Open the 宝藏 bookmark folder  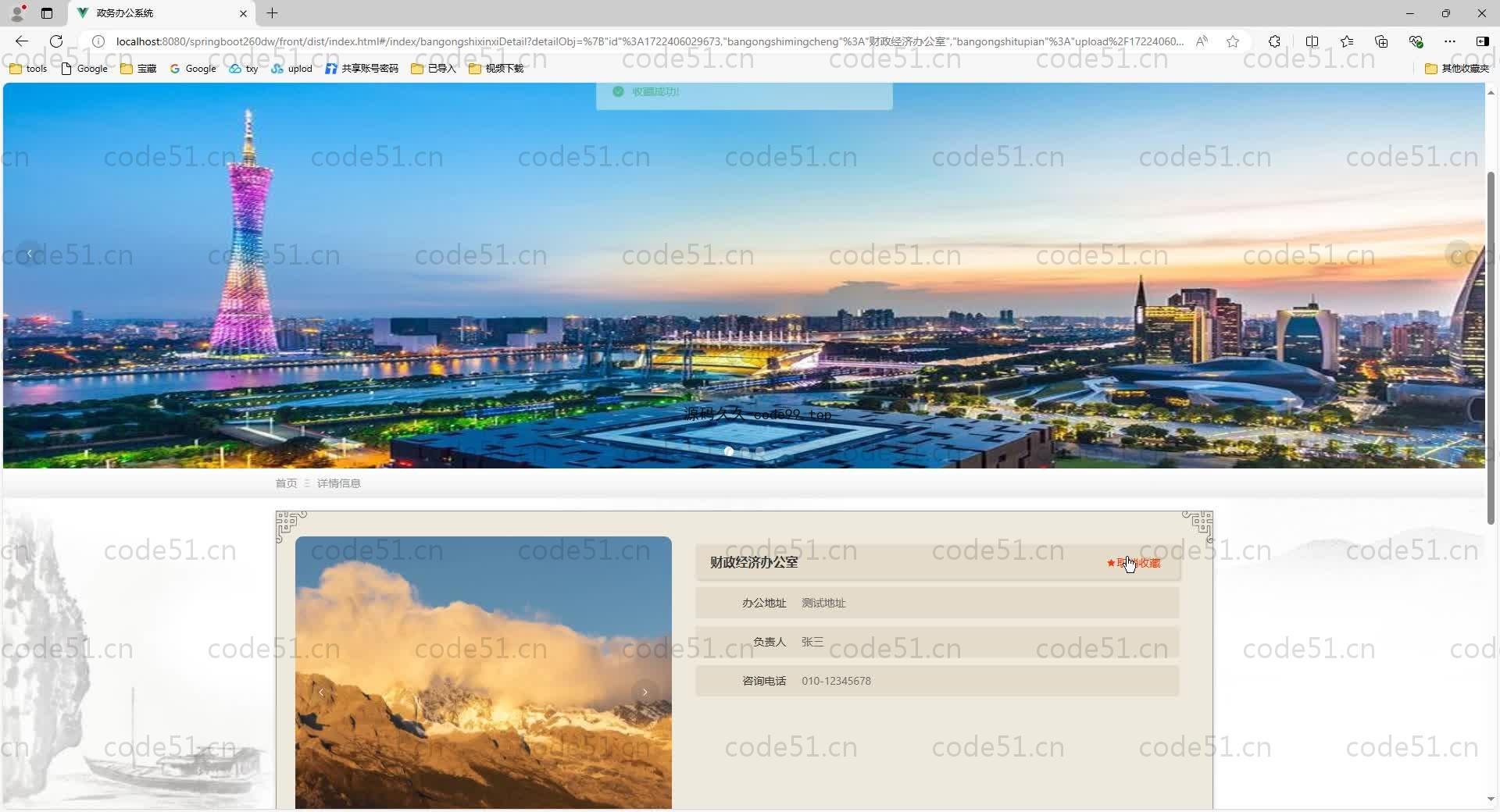138,69
